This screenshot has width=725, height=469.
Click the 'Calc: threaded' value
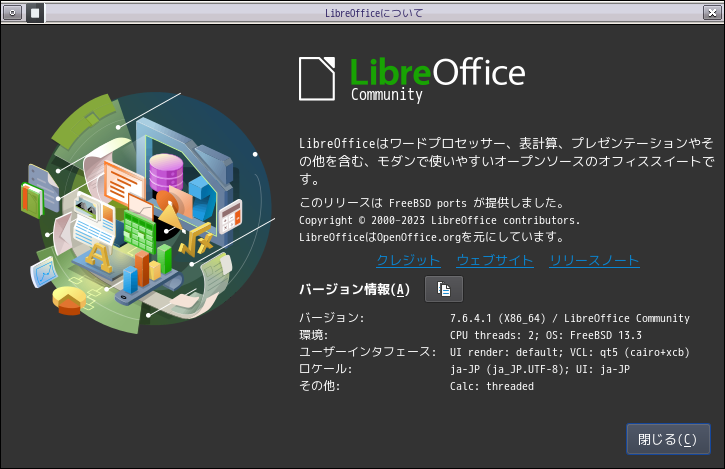click(x=492, y=386)
